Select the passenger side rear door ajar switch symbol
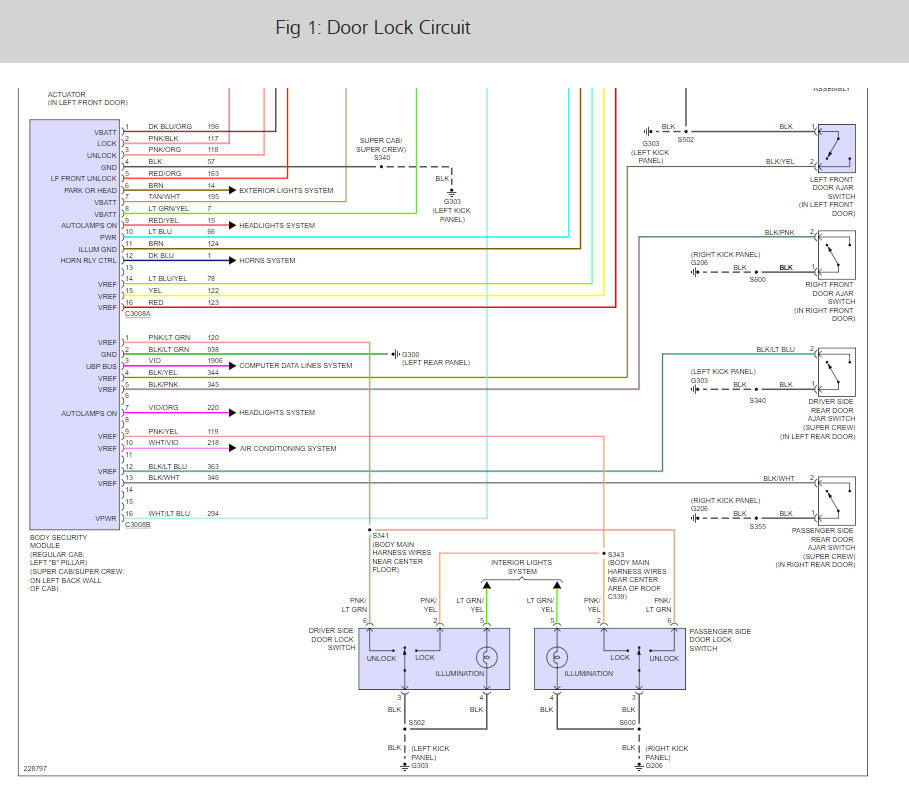 pos(837,500)
